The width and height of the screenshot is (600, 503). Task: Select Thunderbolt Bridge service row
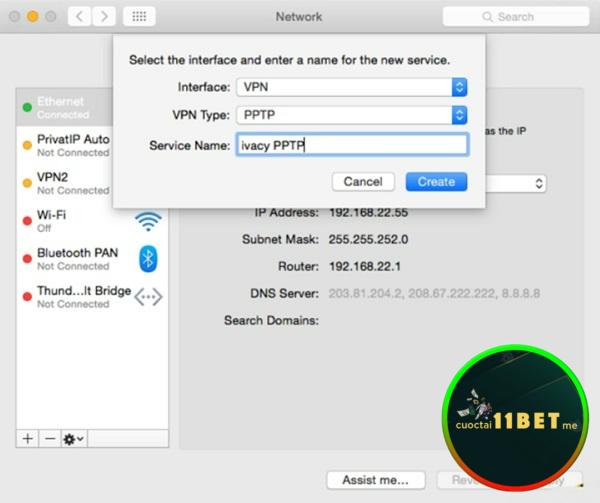(x=92, y=297)
